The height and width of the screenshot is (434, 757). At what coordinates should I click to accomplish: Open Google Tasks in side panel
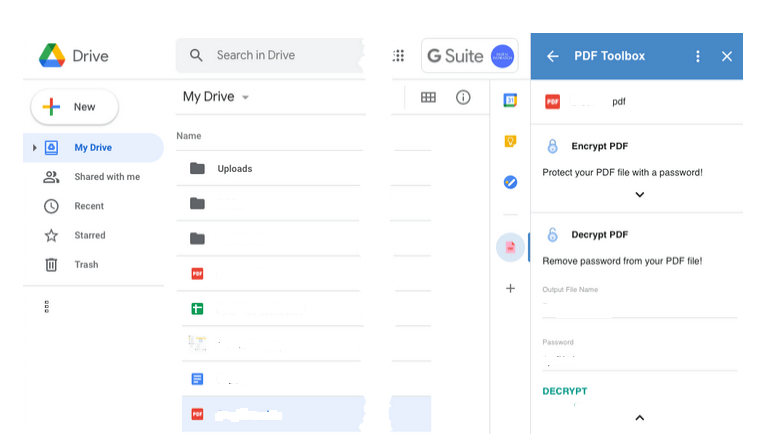click(510, 182)
